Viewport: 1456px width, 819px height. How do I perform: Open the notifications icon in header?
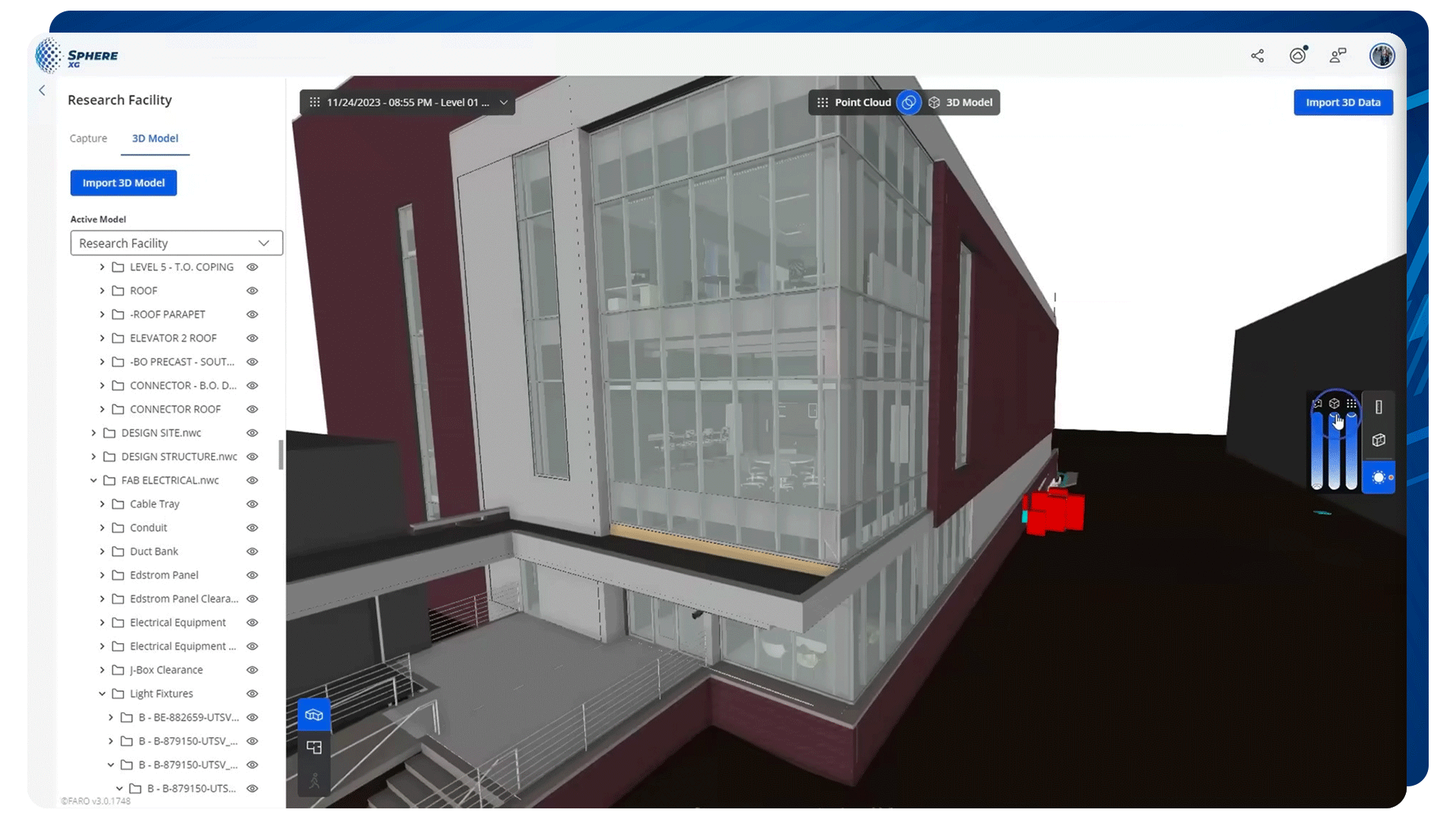pyautogui.click(x=1298, y=55)
